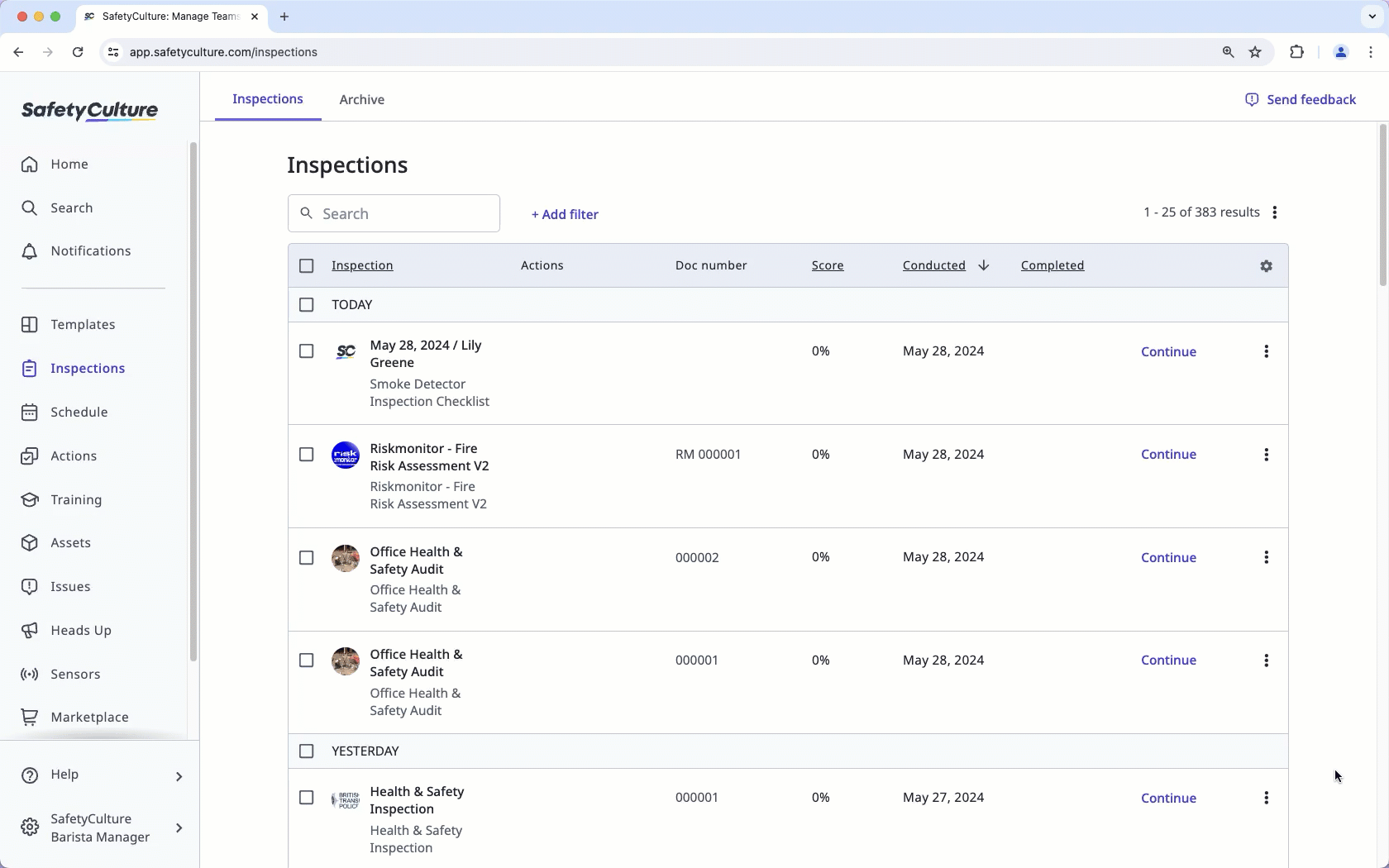Image resolution: width=1389 pixels, height=868 pixels.
Task: Check the Lily Greene inspection row
Action: coord(307,351)
